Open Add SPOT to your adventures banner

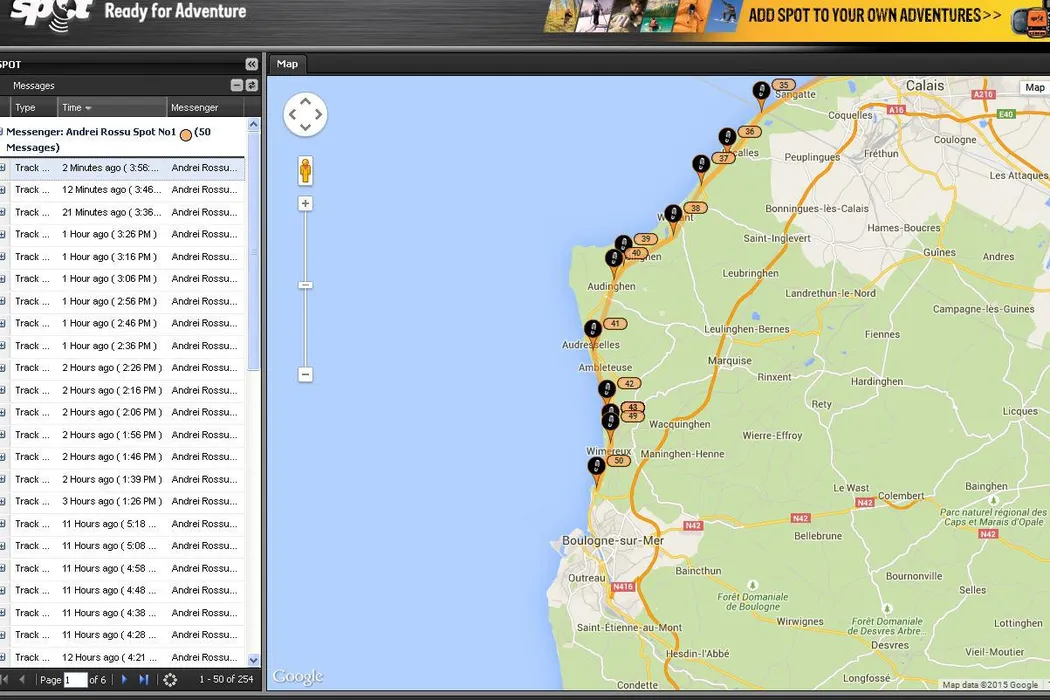[875, 16]
